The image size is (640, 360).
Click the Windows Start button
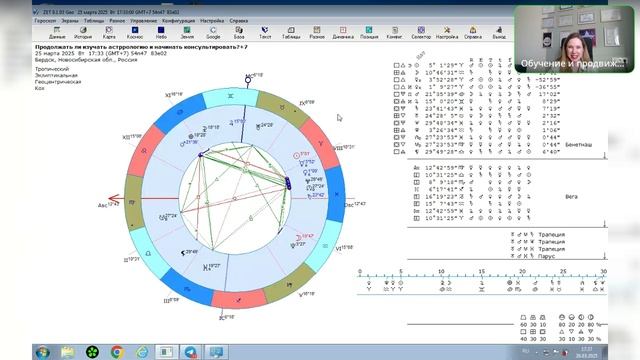pos(42,352)
